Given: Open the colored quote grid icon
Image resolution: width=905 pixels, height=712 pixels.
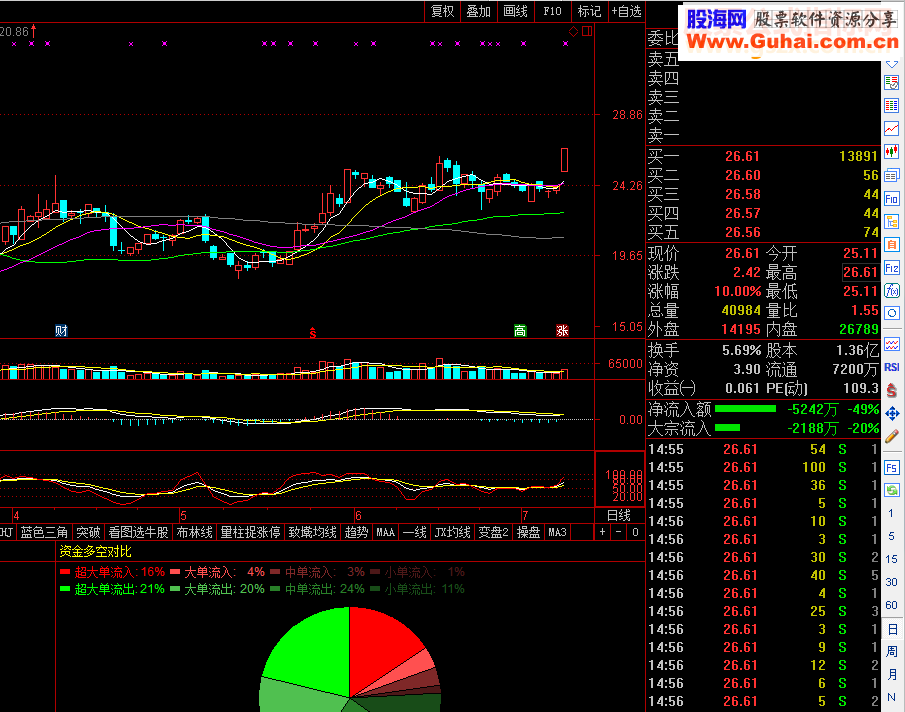Looking at the screenshot, I should (x=892, y=106).
